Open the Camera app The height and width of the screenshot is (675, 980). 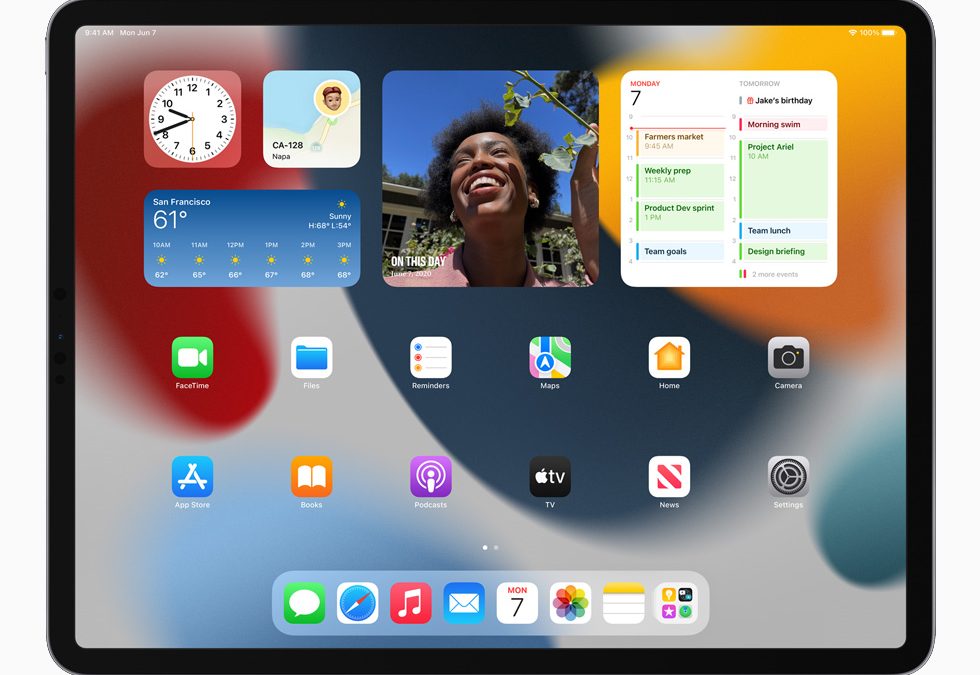(788, 357)
